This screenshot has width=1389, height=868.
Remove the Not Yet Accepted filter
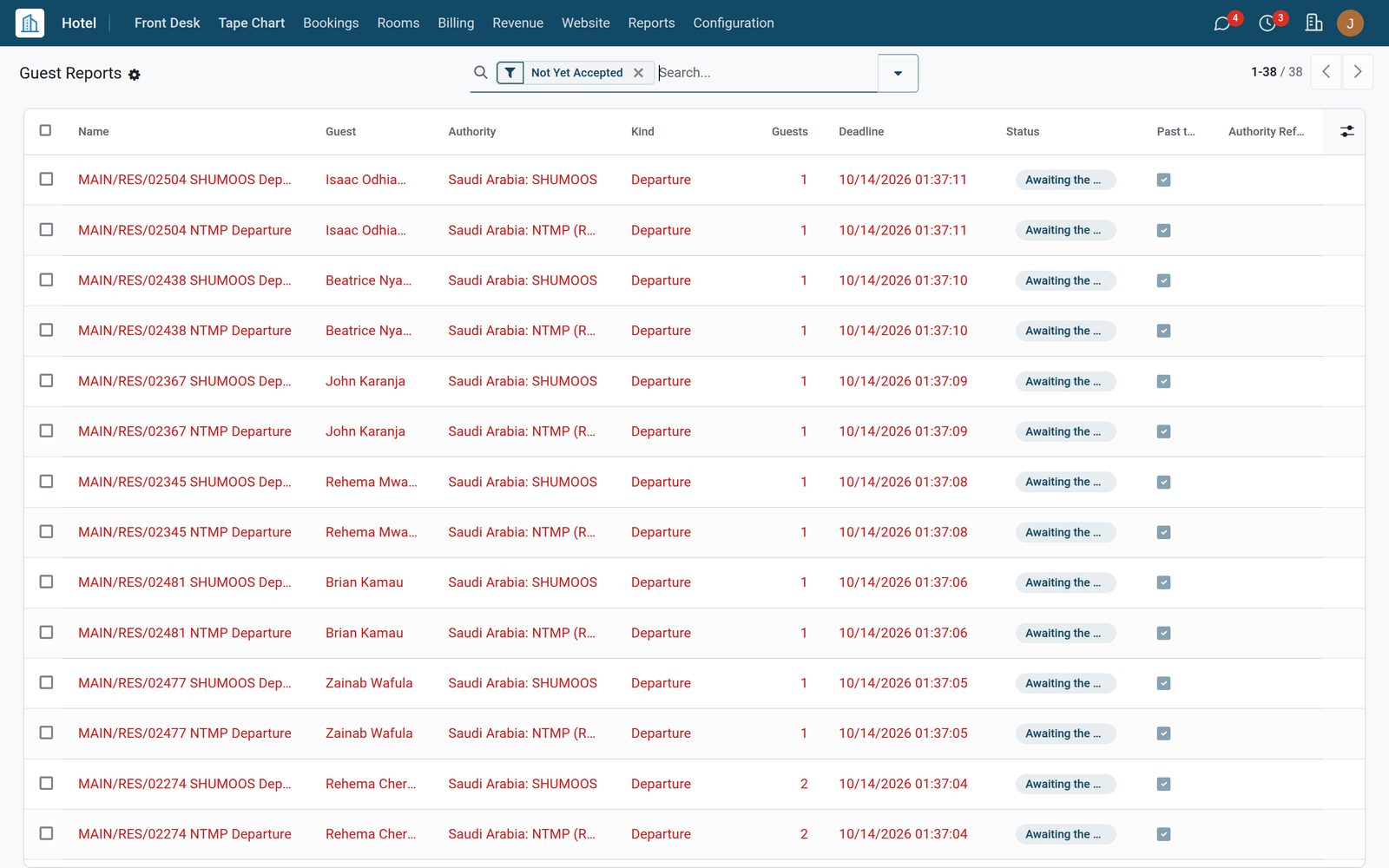coord(638,73)
